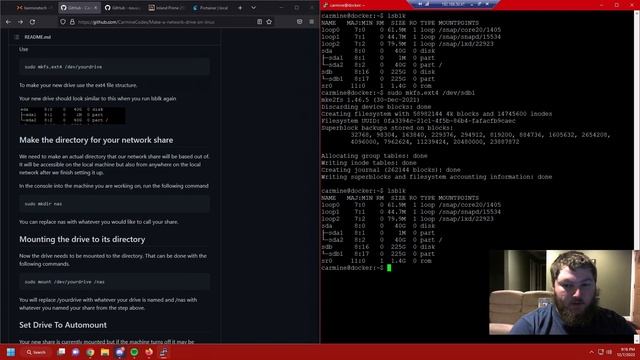Click remote session bar pin icon
This screenshot has width=640, height=360.
click(420, 4)
